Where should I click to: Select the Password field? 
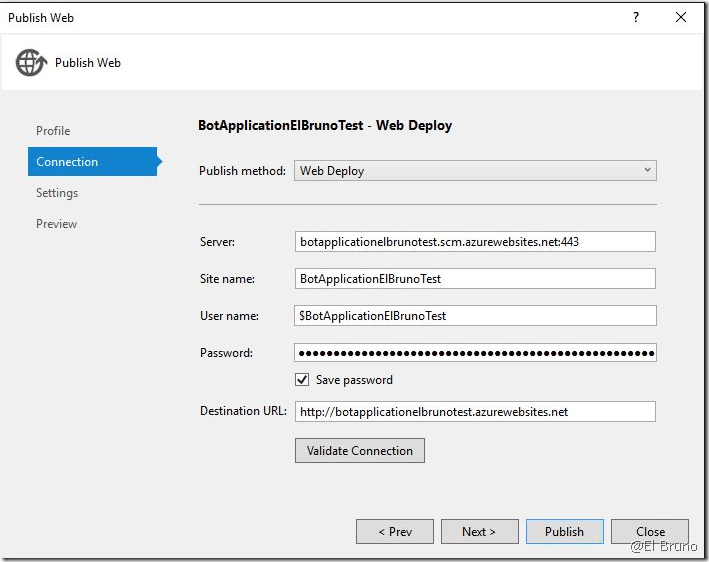pos(475,353)
